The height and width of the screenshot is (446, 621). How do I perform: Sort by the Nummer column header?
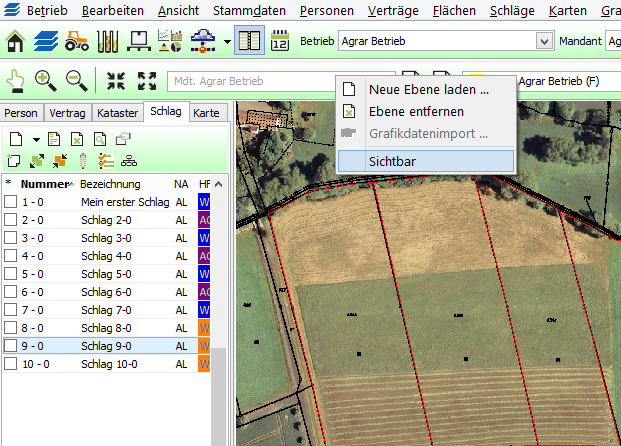(42, 184)
